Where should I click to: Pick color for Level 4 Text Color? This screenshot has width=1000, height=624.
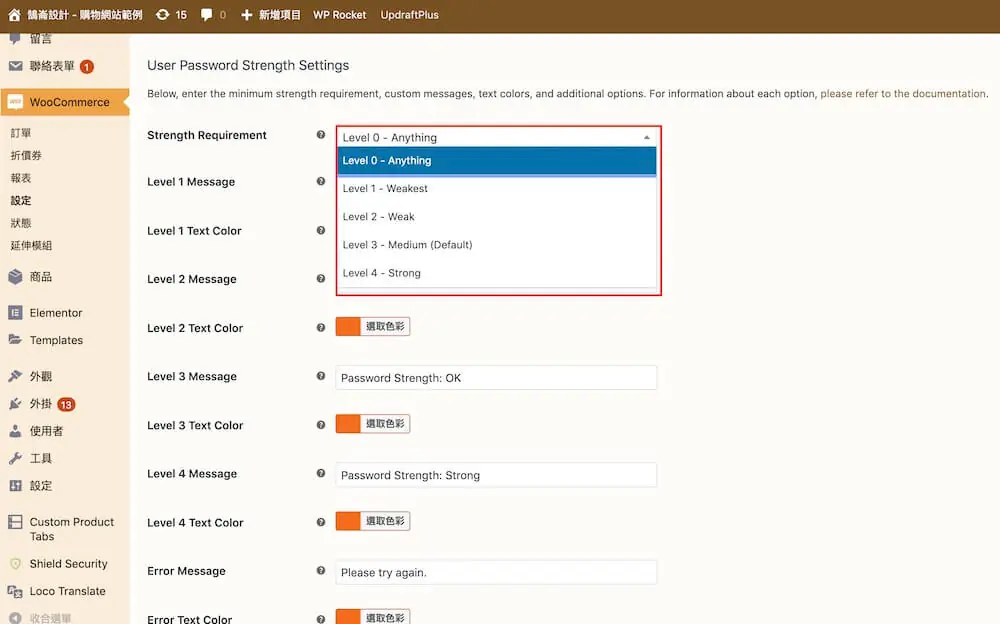click(x=373, y=521)
